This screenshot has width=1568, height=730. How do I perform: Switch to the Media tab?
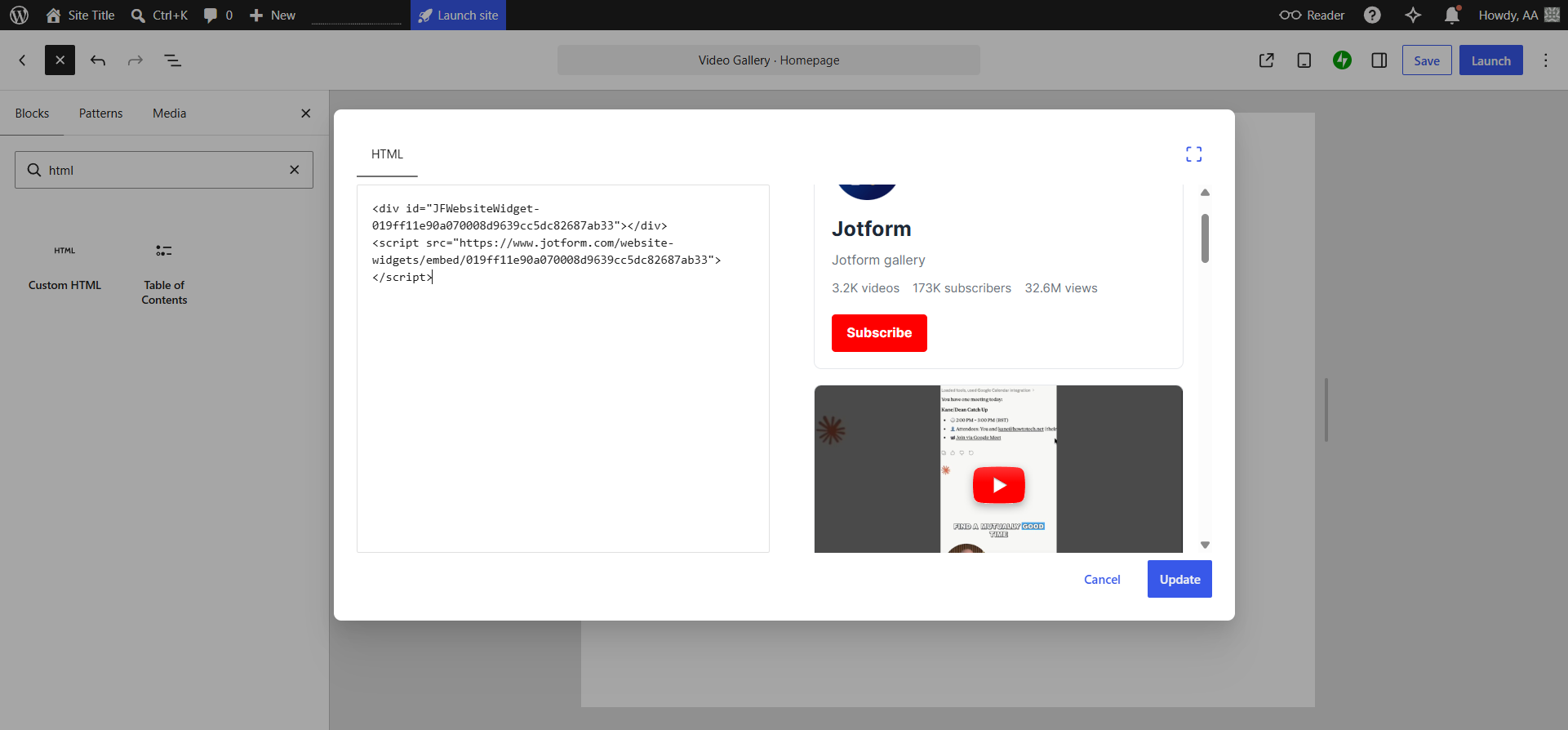click(169, 114)
